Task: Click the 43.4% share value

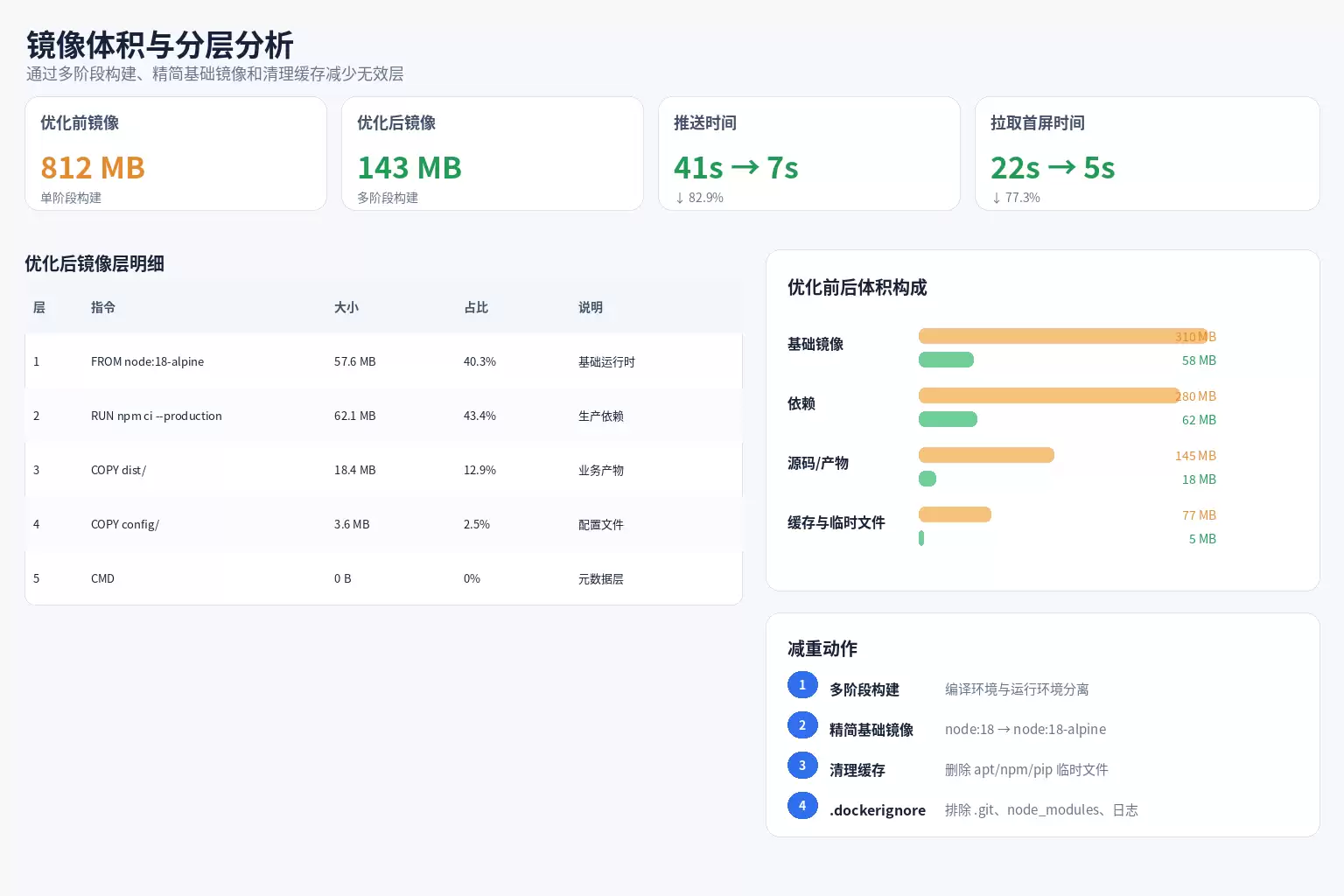Action: 479,416
